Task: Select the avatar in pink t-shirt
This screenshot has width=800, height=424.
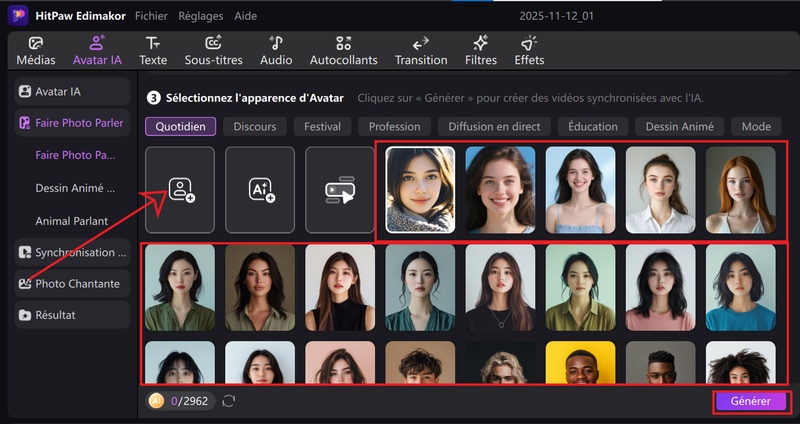Action: 660,287
